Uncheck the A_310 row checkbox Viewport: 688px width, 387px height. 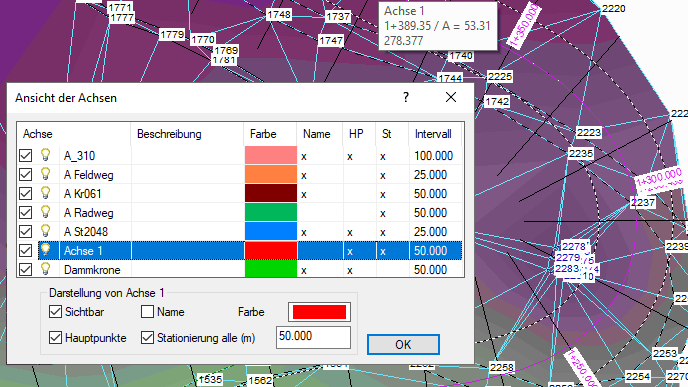(x=25, y=155)
